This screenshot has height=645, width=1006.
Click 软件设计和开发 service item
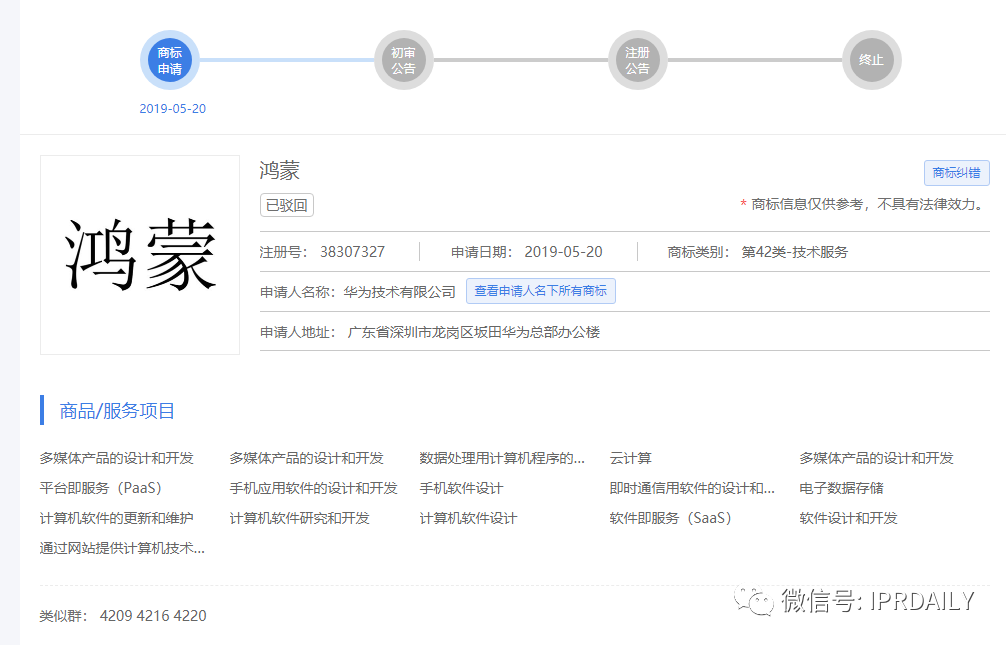[848, 518]
